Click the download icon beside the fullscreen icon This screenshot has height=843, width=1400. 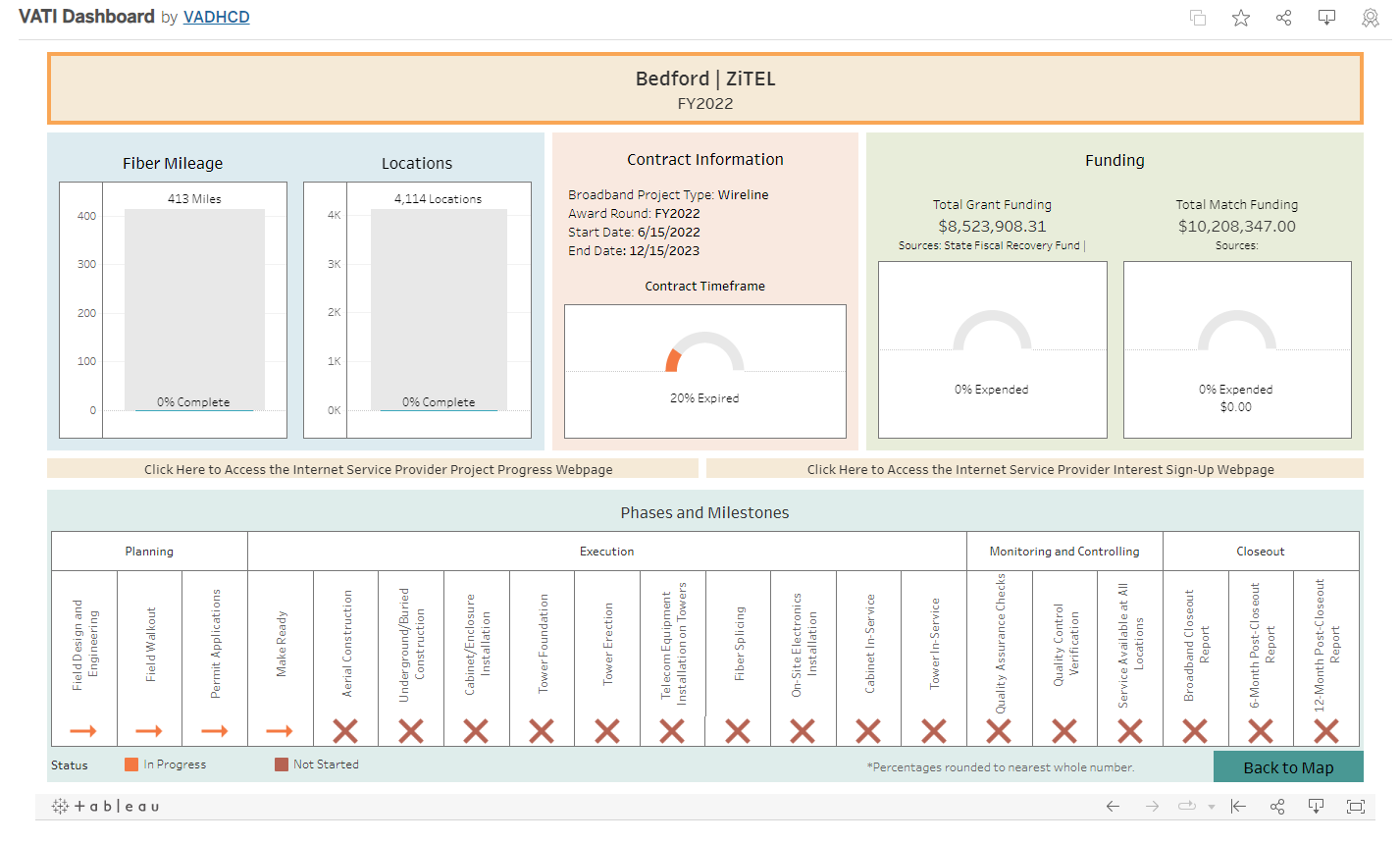[x=1317, y=806]
